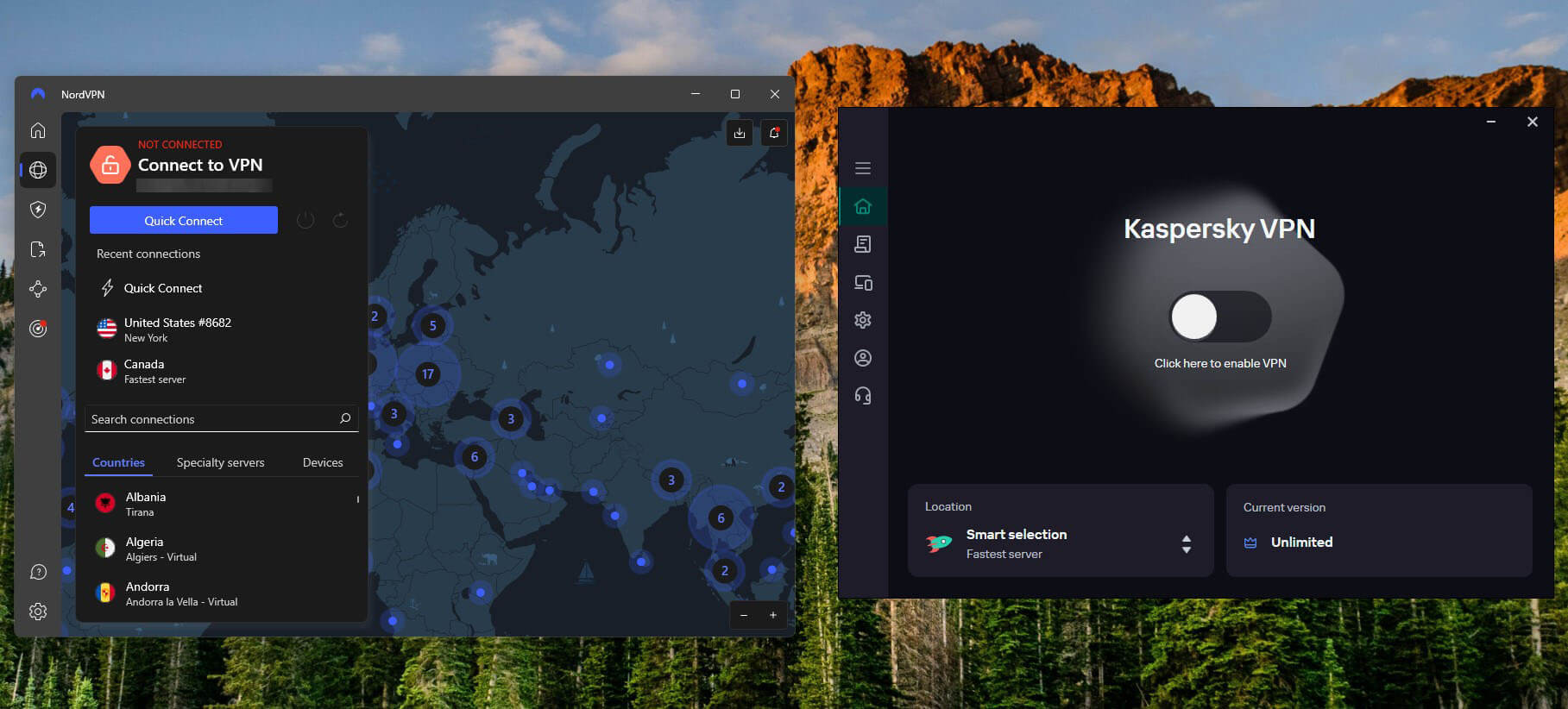Click the NordVPN logo in title bar
The width and height of the screenshot is (1568, 709).
pos(38,94)
